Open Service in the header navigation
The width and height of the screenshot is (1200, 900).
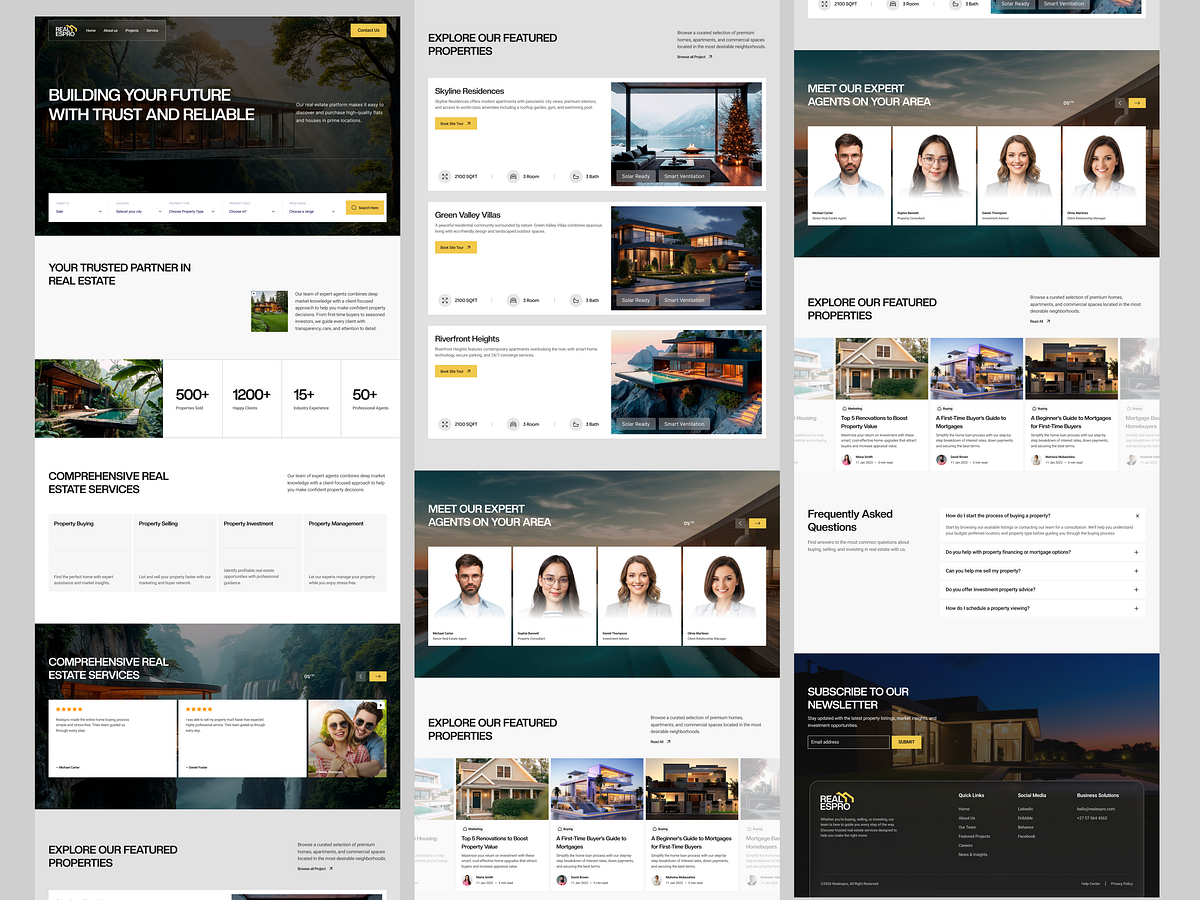pyautogui.click(x=152, y=31)
